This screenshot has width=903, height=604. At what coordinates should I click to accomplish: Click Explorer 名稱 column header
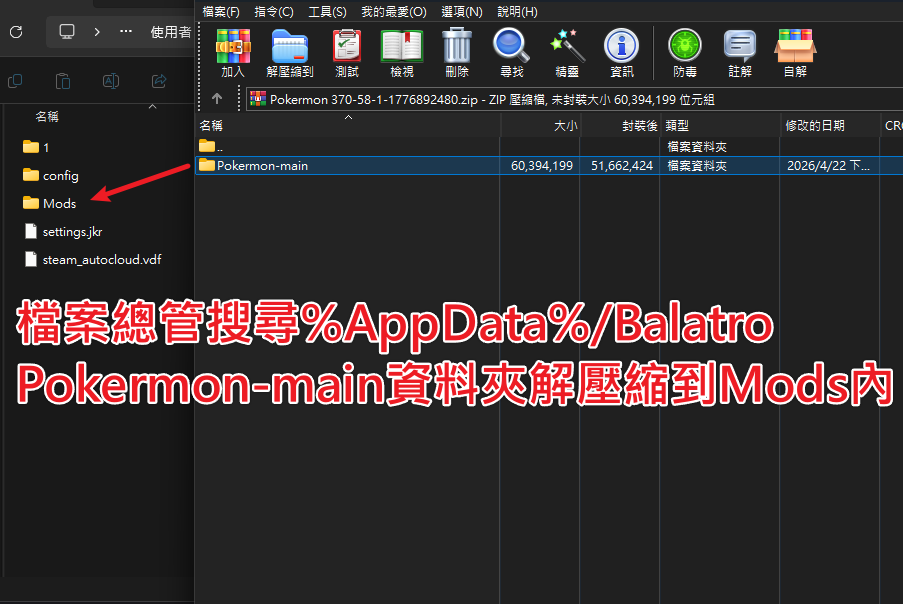47,116
